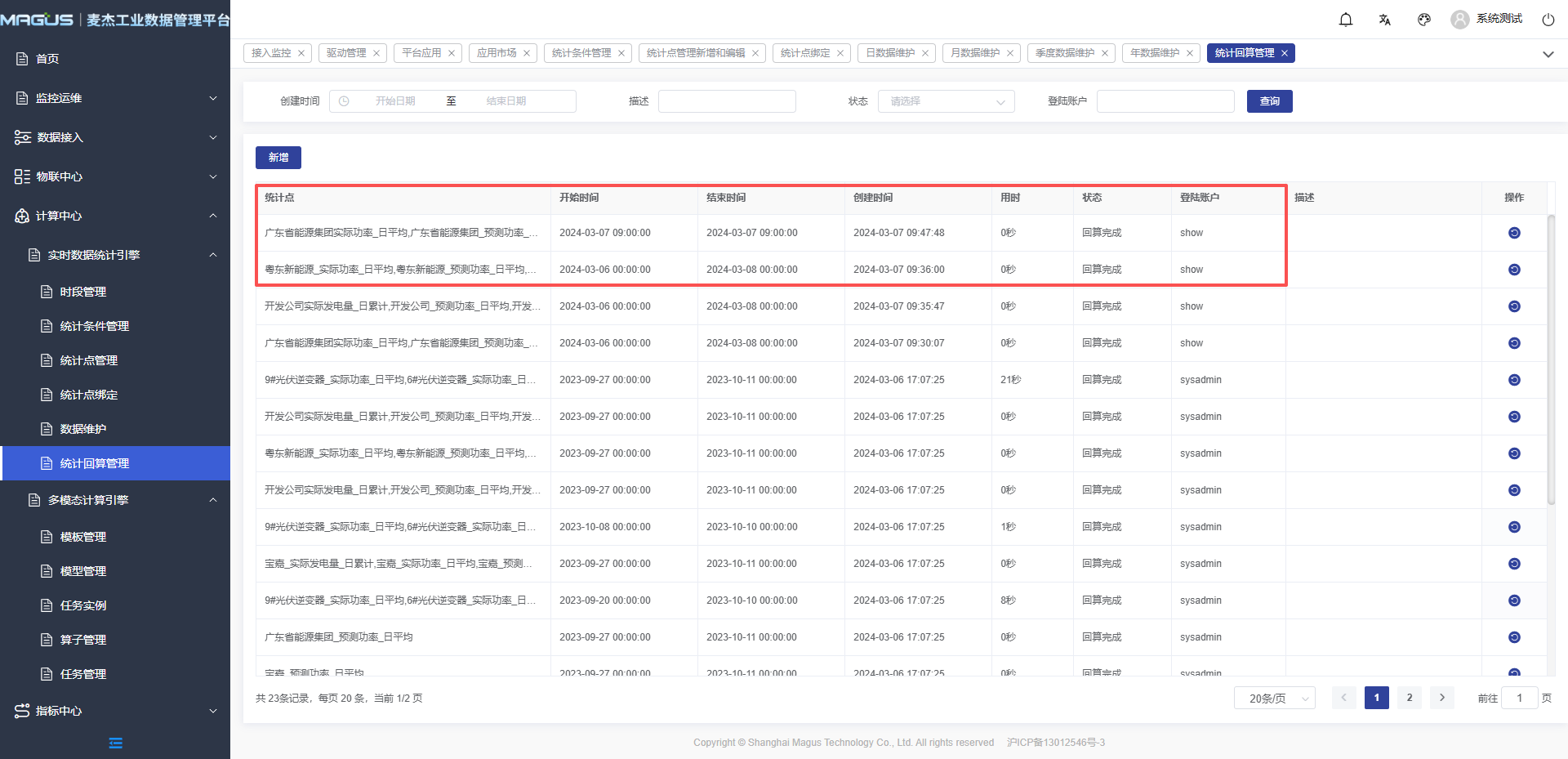Close the 统计回算管理 tab
Image resolution: width=1568 pixels, height=759 pixels.
pyautogui.click(x=1285, y=53)
